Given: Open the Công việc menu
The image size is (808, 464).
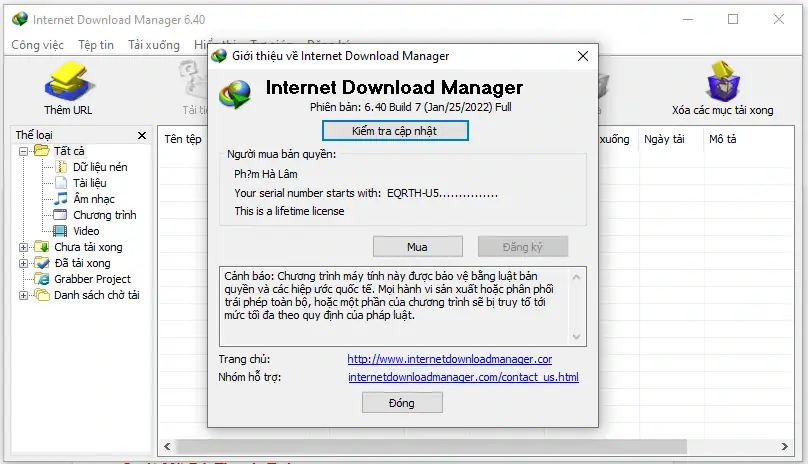Looking at the screenshot, I should click(x=38, y=45).
